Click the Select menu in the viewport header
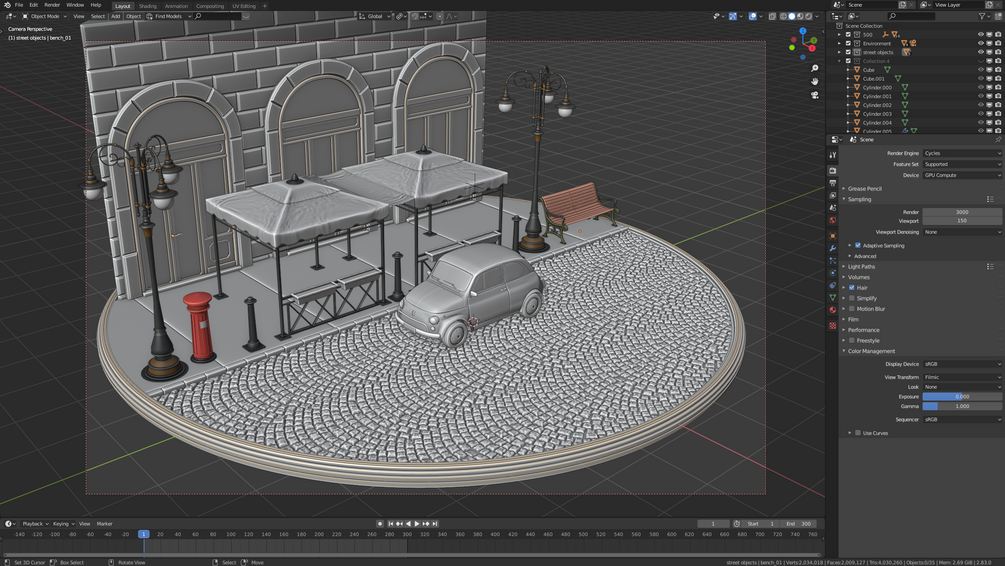The height and width of the screenshot is (566, 1005). pos(97,16)
